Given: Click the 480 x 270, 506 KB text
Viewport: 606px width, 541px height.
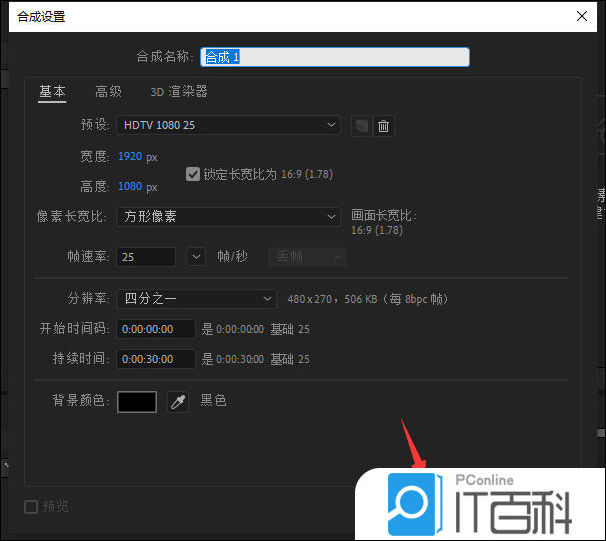Looking at the screenshot, I should click(368, 299).
